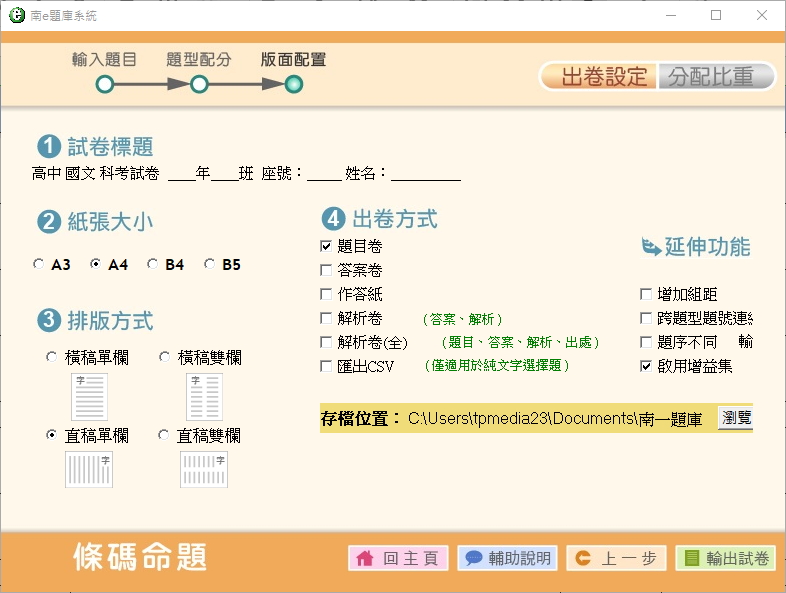Click the 題型配分 step circle

click(199, 85)
